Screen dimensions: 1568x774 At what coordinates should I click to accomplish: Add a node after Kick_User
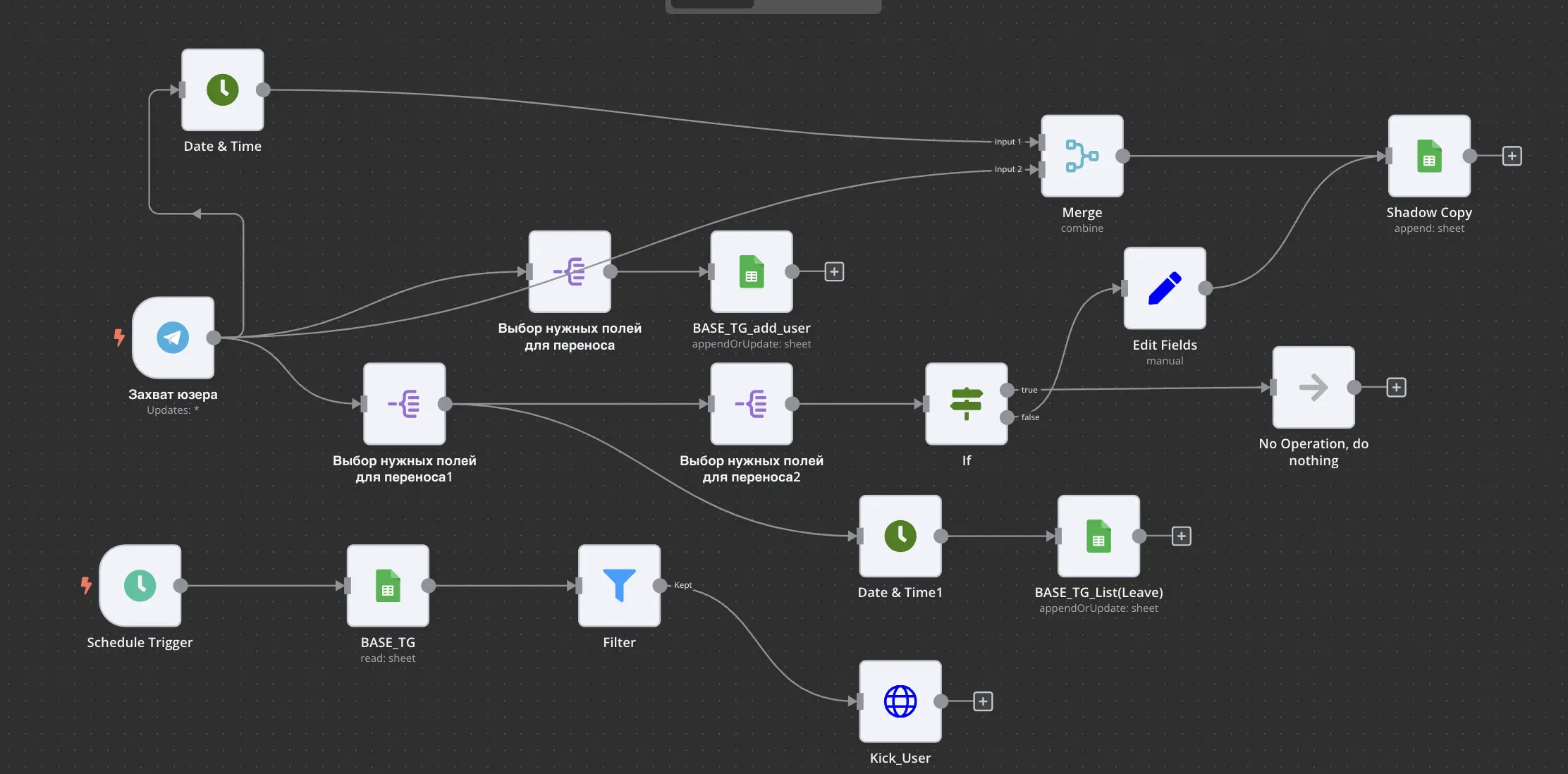point(983,701)
